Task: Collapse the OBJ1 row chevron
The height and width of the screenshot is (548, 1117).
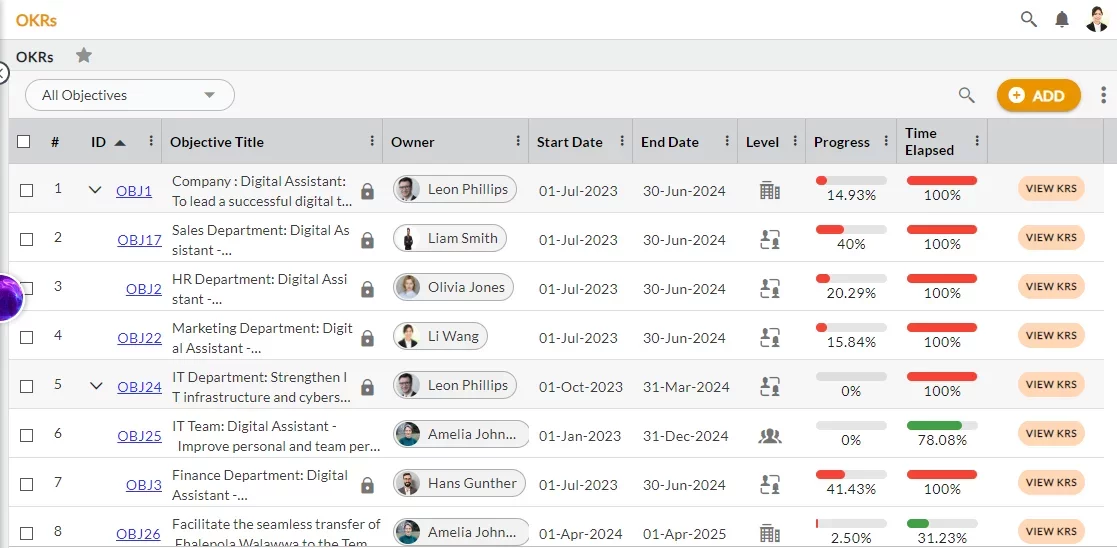Action: (x=95, y=190)
